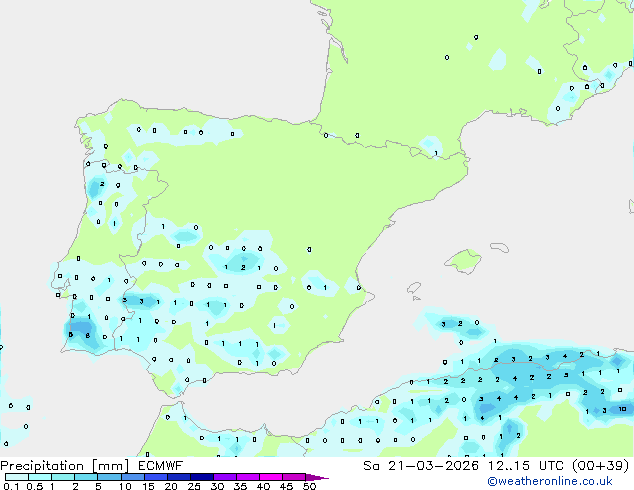
Task: Click Menorca island outline
Action: 499,247
